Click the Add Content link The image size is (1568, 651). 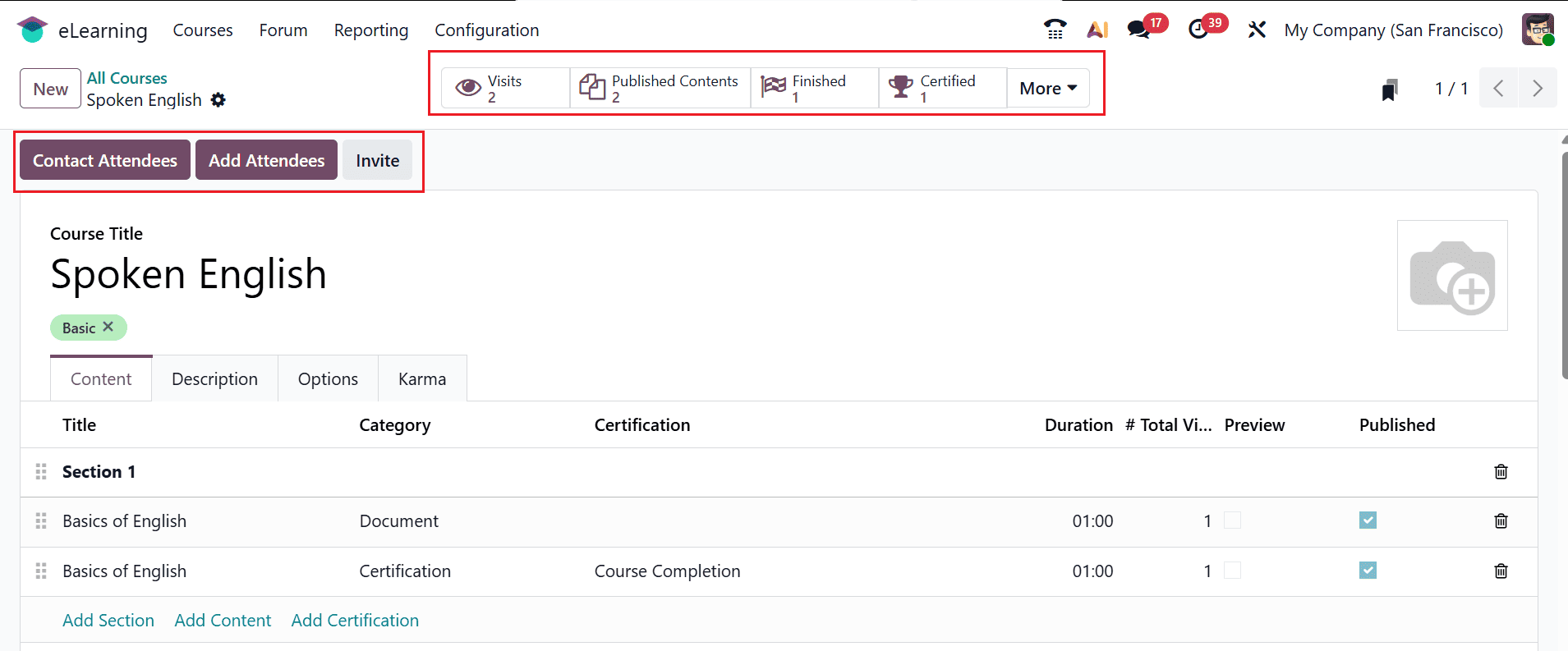click(x=223, y=620)
